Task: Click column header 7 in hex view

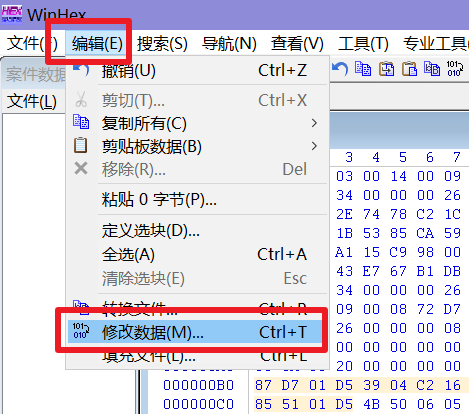Action: pyautogui.click(x=457, y=157)
